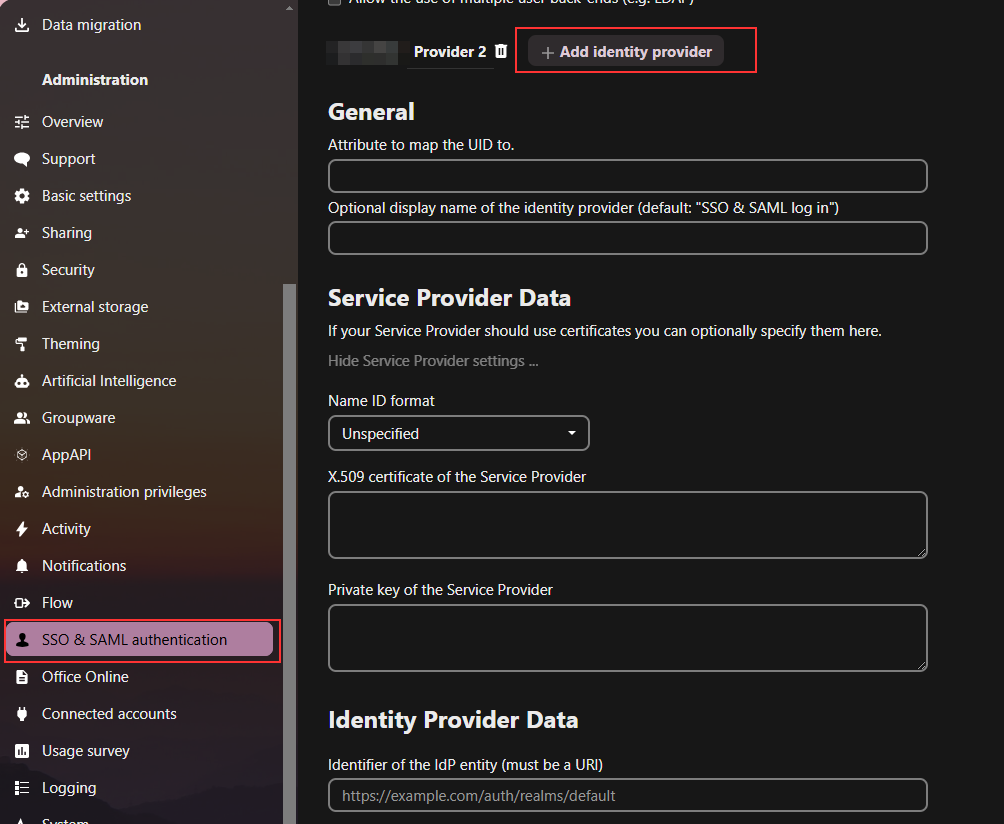Click the Data migration download icon
The image size is (1004, 824).
pos(22,25)
